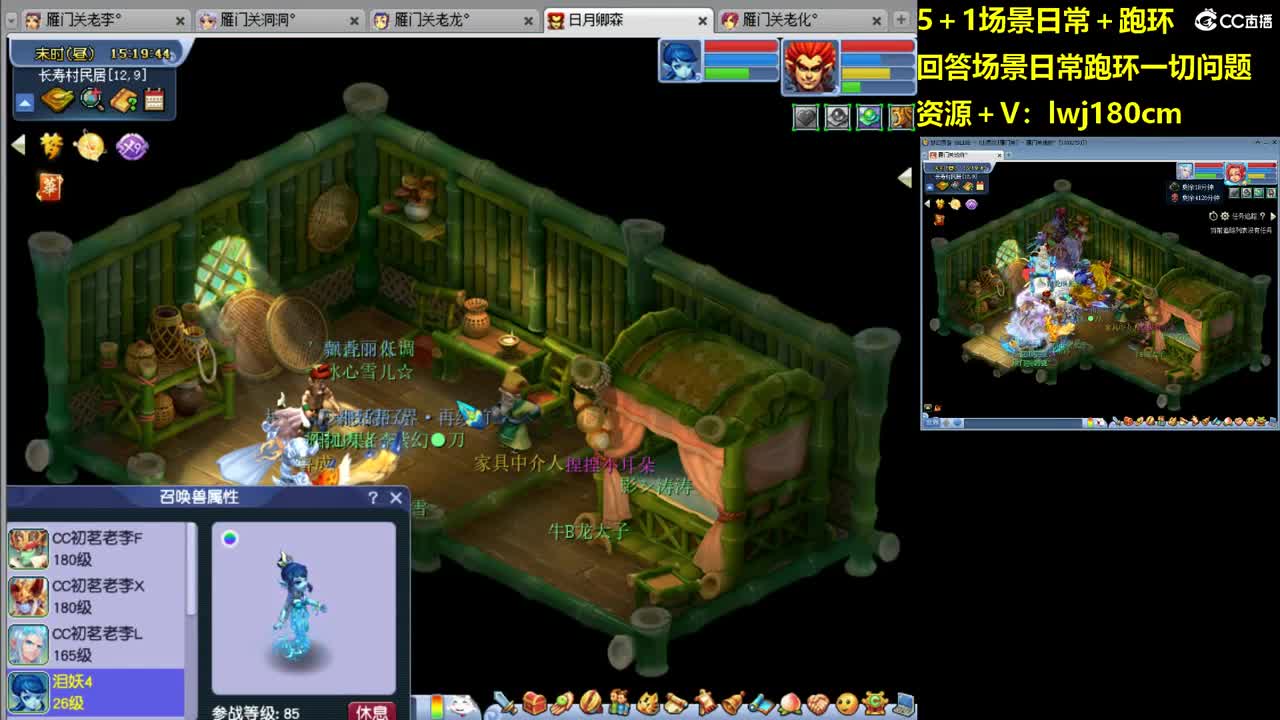Click the striped ball icon in bottom toolbar

pos(591,704)
